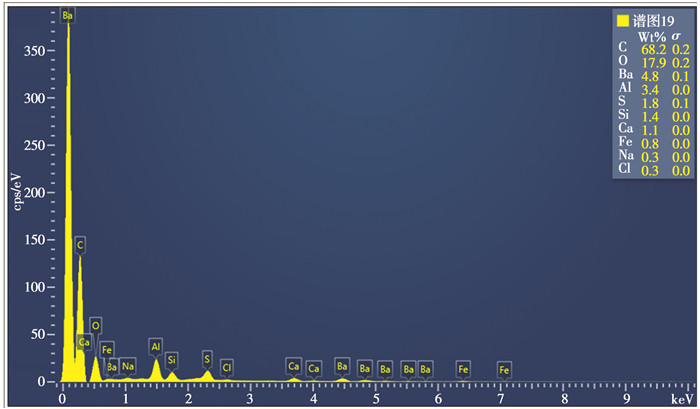Image resolution: width=700 pixels, height=409 pixels.
Task: Select the rightmost Fe label near 7 keV
Action: (504, 369)
